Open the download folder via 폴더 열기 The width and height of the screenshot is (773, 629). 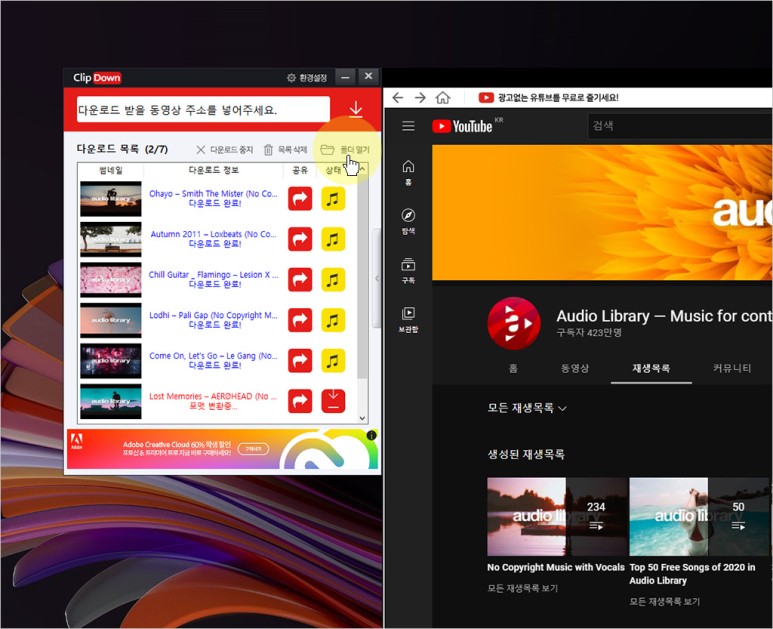345,149
